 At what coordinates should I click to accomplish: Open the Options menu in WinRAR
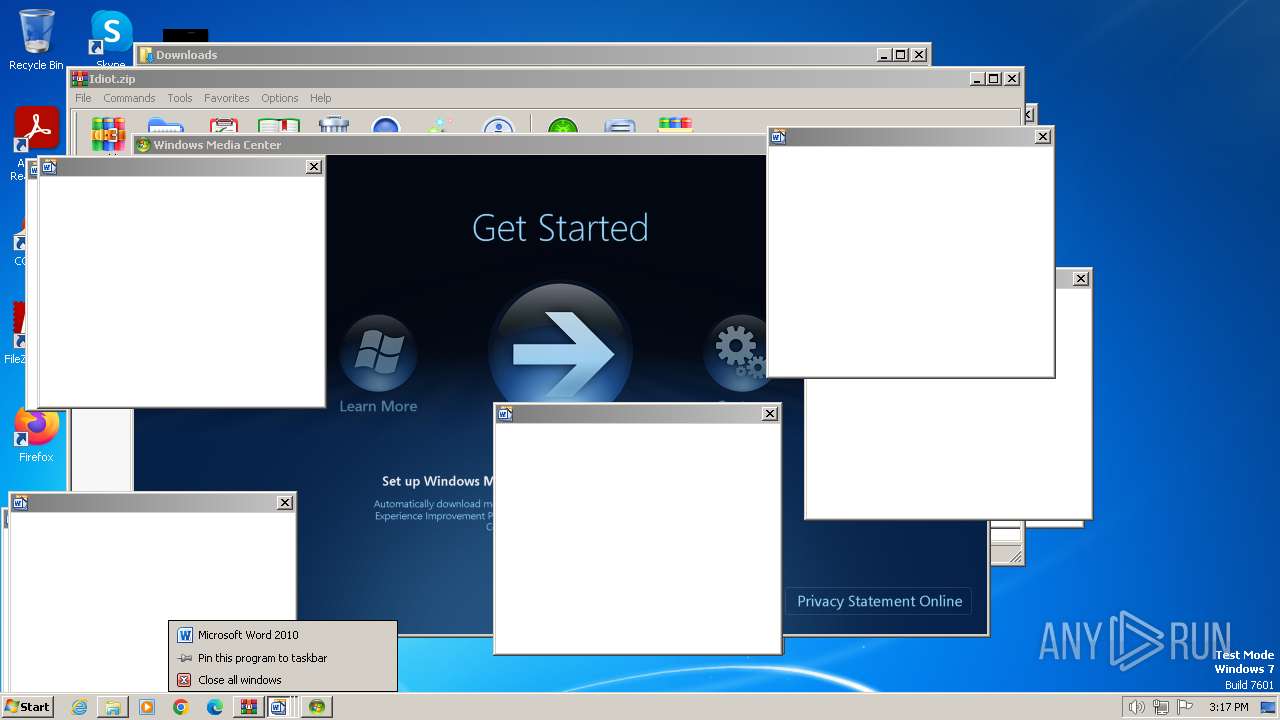click(x=280, y=98)
